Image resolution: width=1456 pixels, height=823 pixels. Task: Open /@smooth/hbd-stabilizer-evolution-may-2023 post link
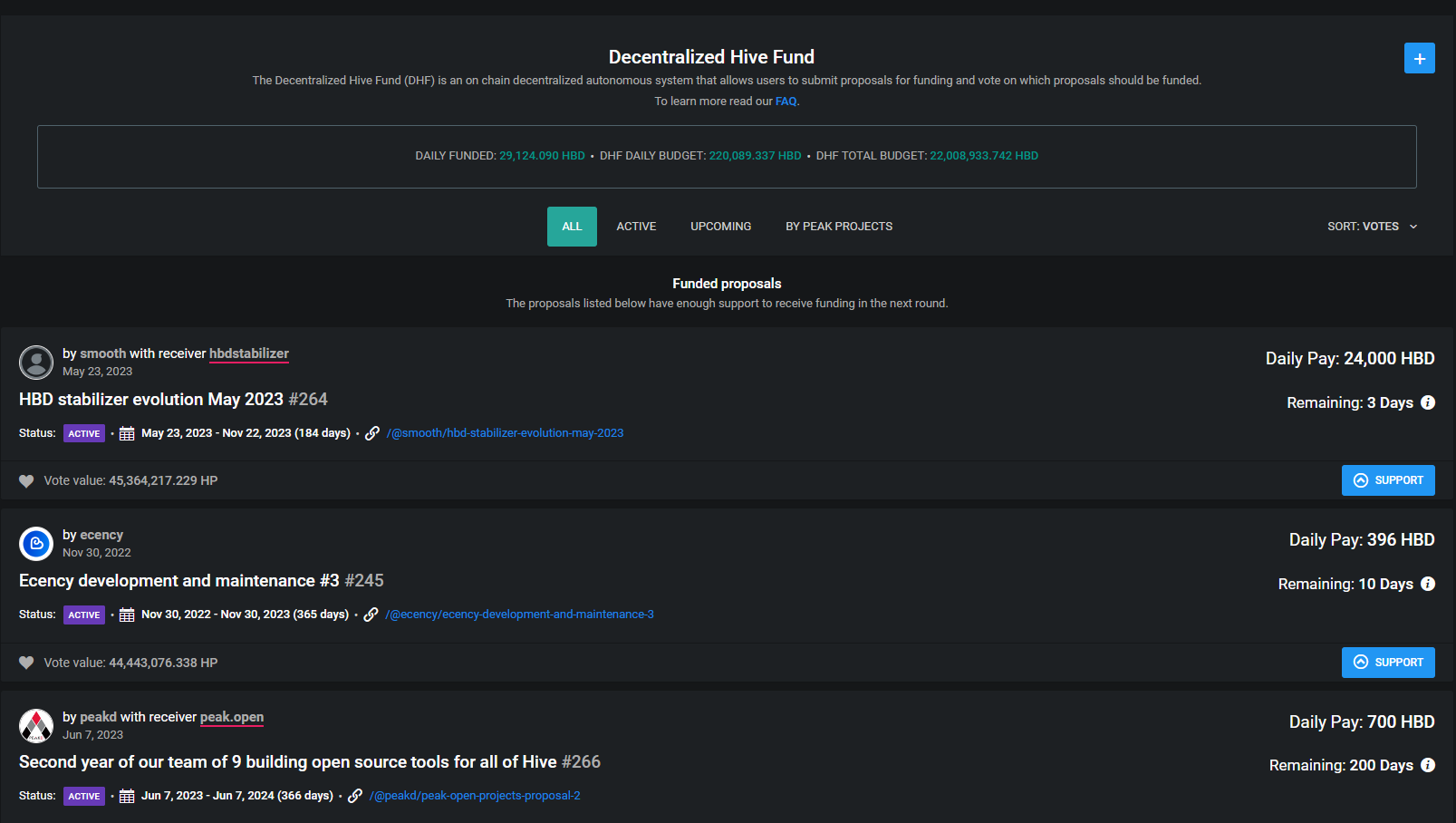point(505,433)
